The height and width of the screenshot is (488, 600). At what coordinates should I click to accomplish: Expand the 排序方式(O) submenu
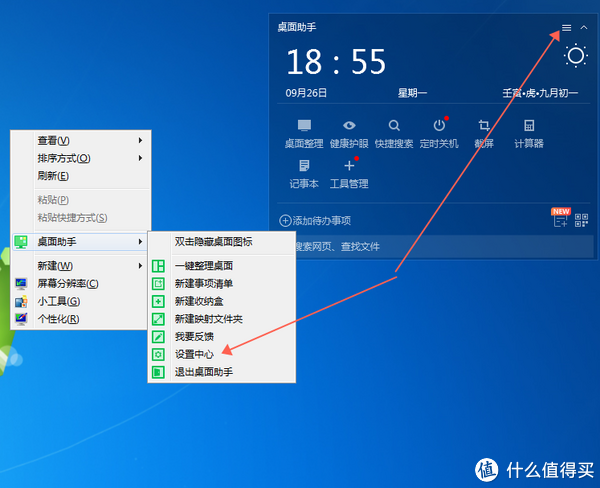coord(81,158)
